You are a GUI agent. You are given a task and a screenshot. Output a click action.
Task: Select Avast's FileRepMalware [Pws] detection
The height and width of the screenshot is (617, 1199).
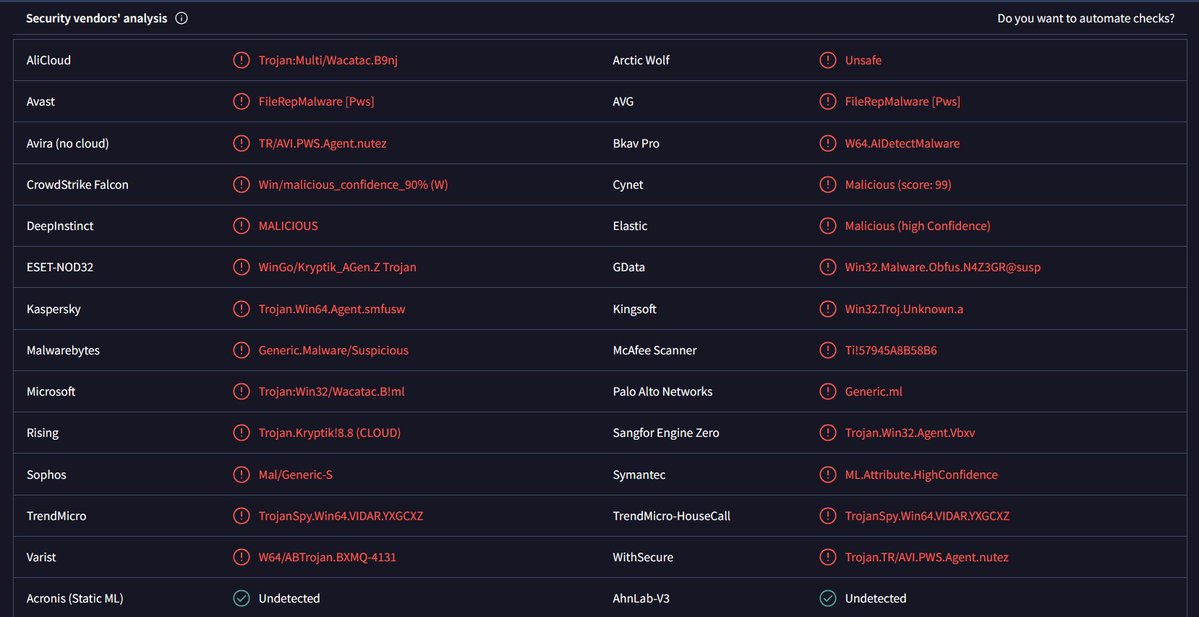point(317,101)
